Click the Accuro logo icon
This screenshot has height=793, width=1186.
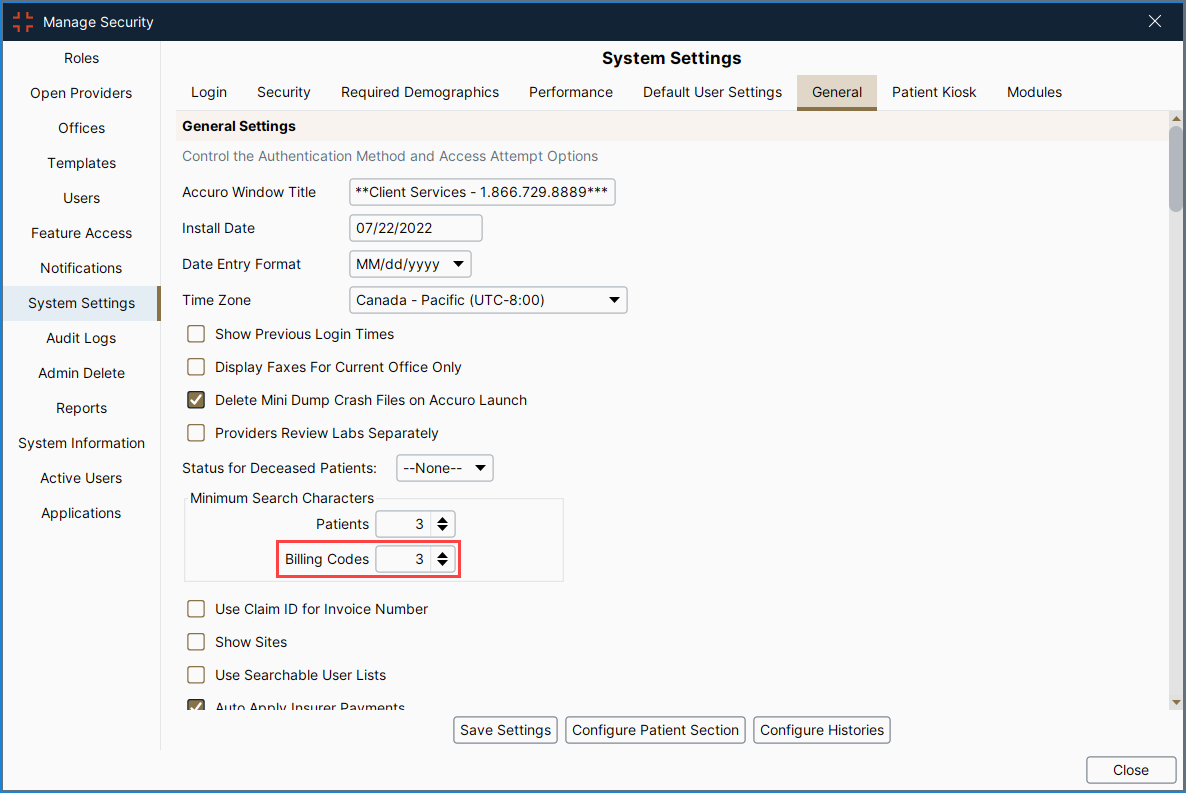(22, 21)
